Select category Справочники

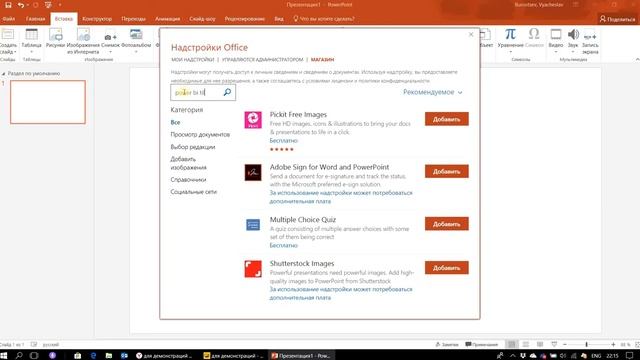pos(188,180)
